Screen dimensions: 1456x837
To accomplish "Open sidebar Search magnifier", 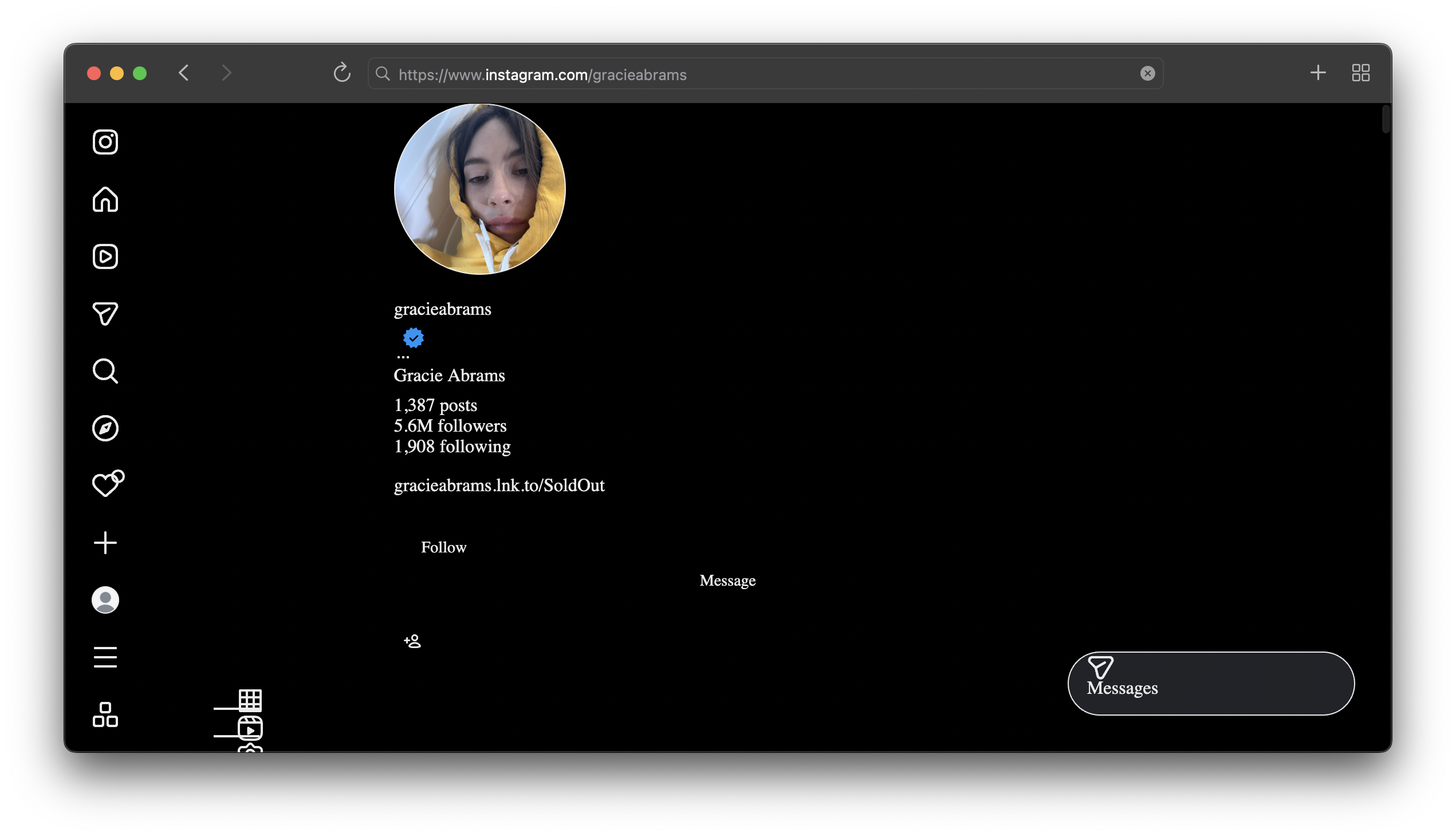I will (105, 371).
